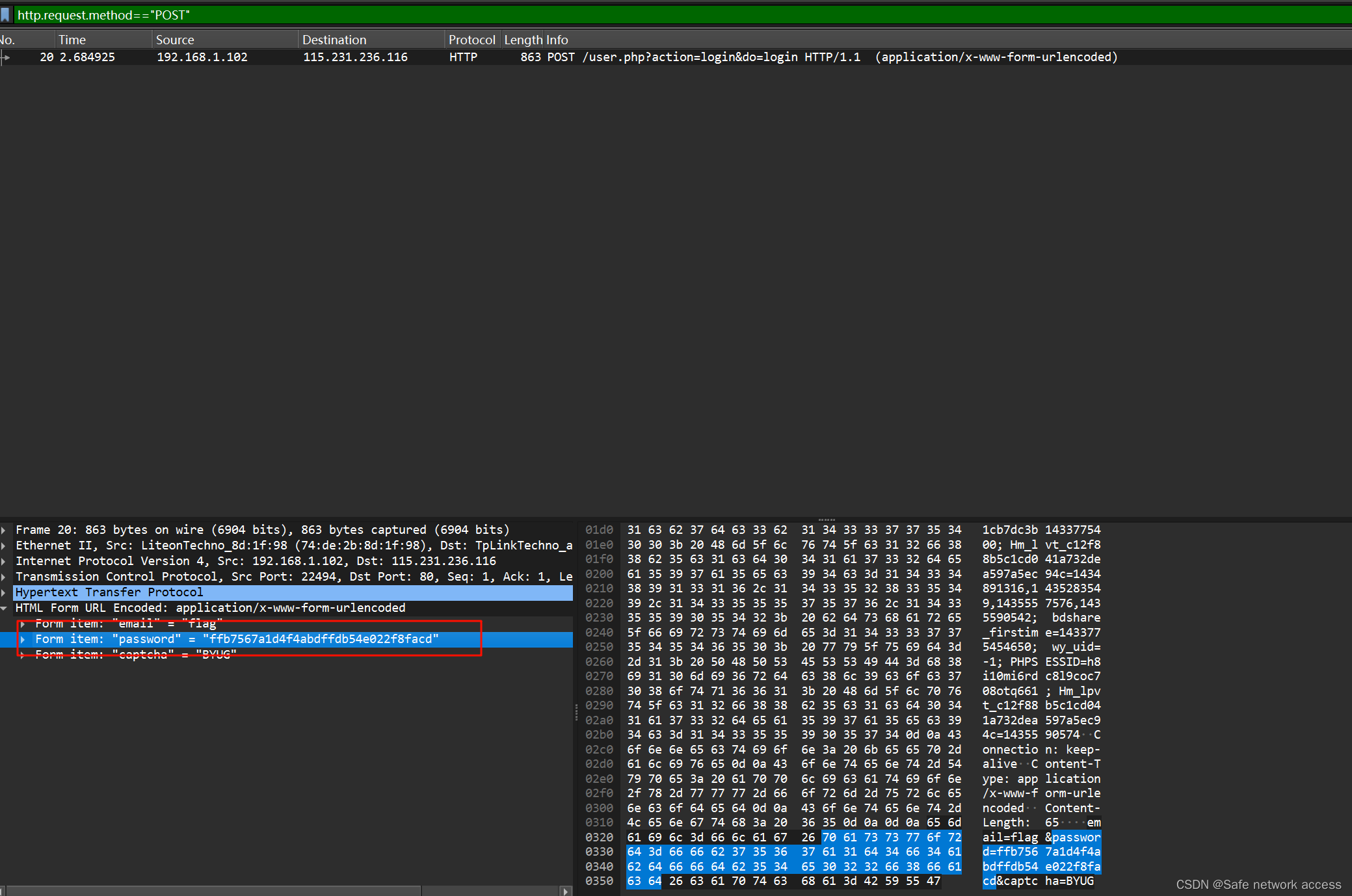Click the horizontal scrollbar below the detail pane
1352x896 pixels.
211,890
